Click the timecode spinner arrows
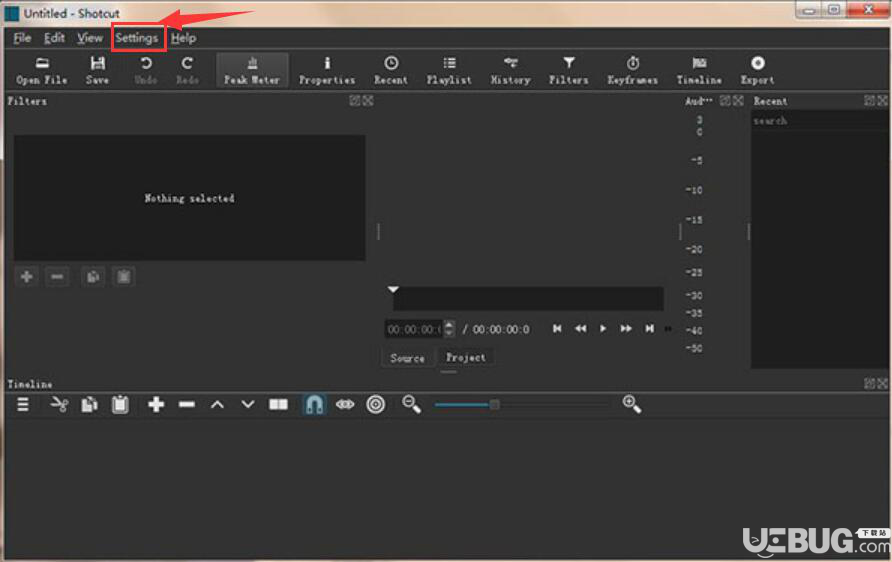Image resolution: width=892 pixels, height=562 pixels. point(449,329)
